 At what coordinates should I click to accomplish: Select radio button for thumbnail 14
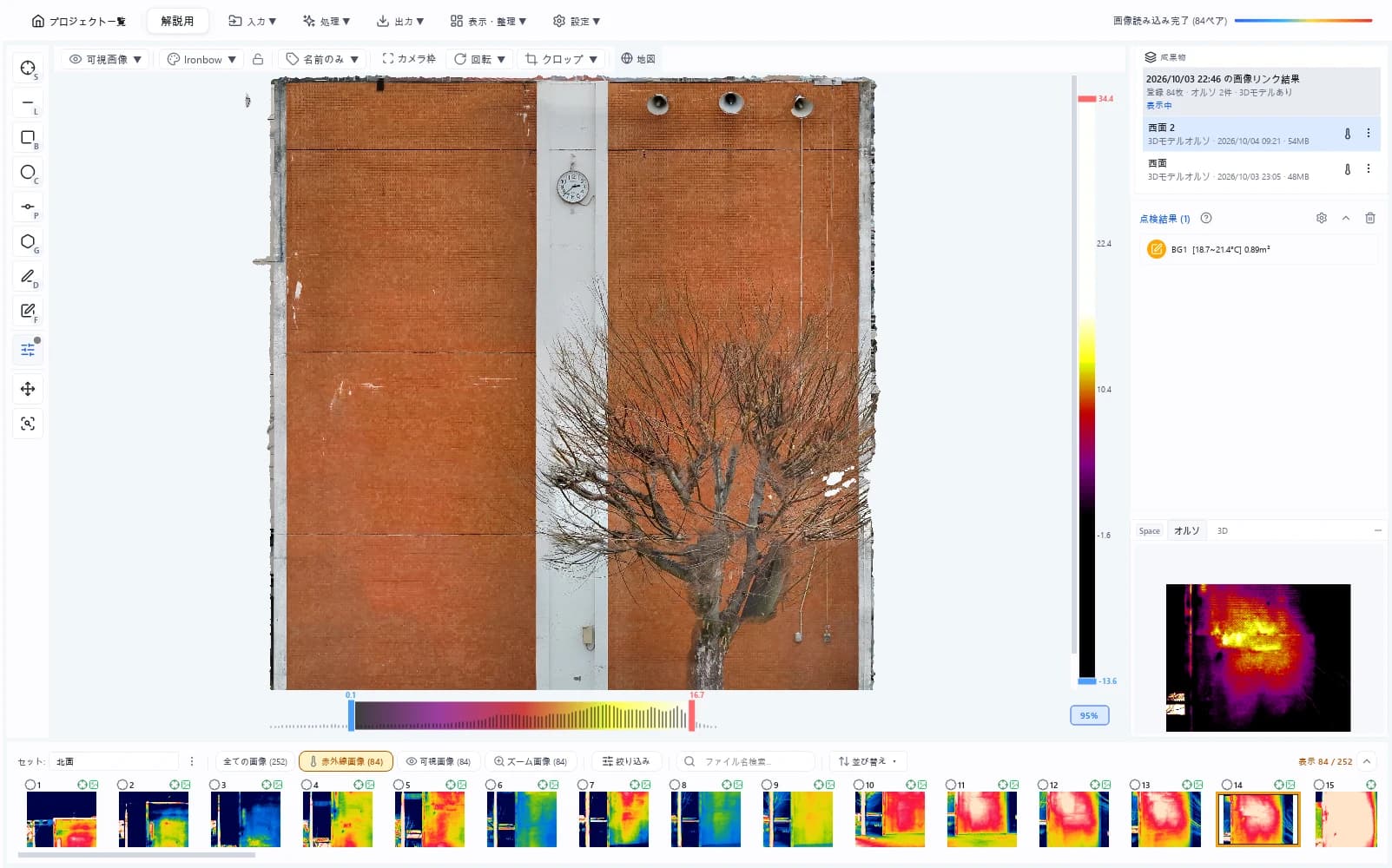[x=1228, y=785]
